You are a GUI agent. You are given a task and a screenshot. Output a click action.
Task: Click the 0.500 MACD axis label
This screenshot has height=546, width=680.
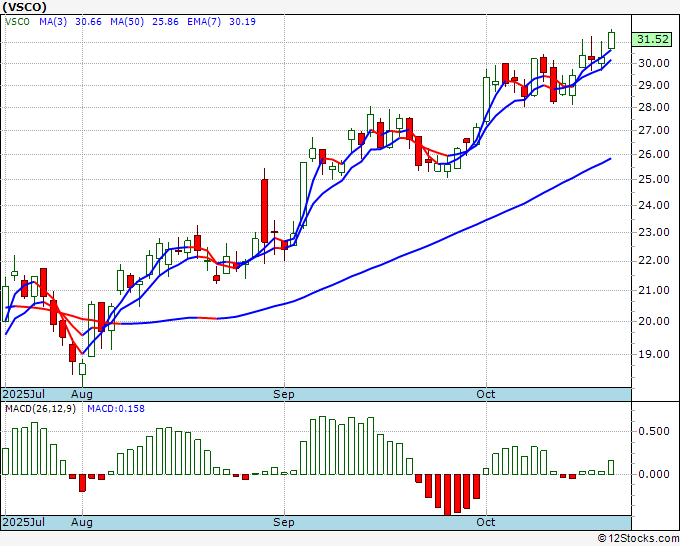point(653,432)
